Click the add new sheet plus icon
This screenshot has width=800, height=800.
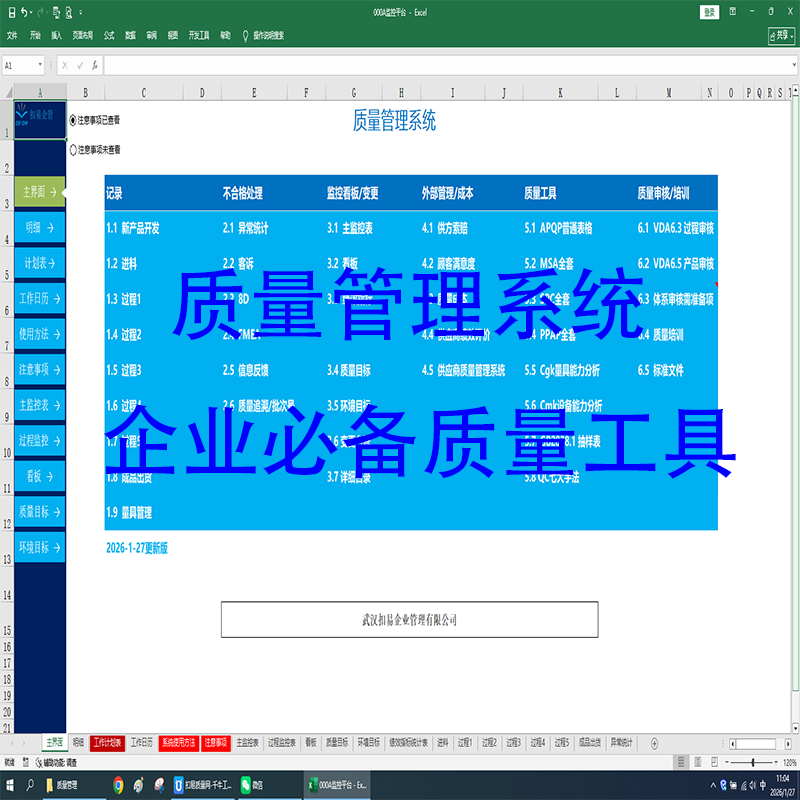point(654,743)
